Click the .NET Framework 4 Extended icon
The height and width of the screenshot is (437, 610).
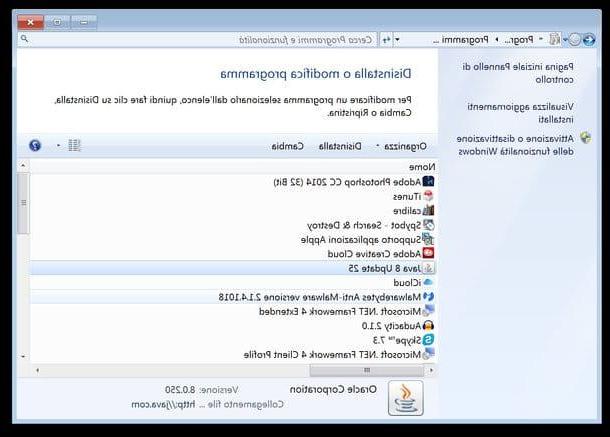coord(428,311)
